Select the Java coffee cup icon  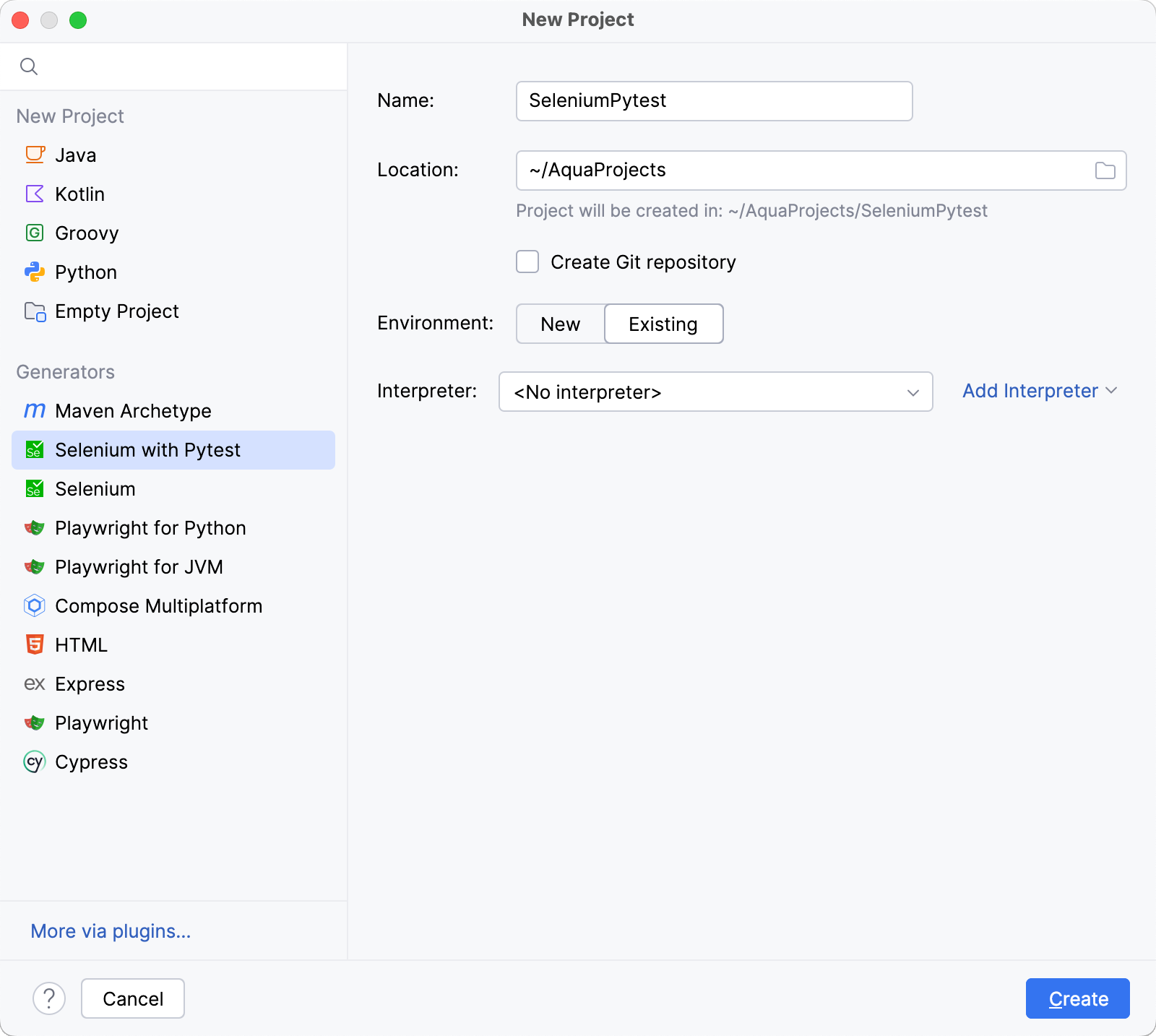(35, 155)
